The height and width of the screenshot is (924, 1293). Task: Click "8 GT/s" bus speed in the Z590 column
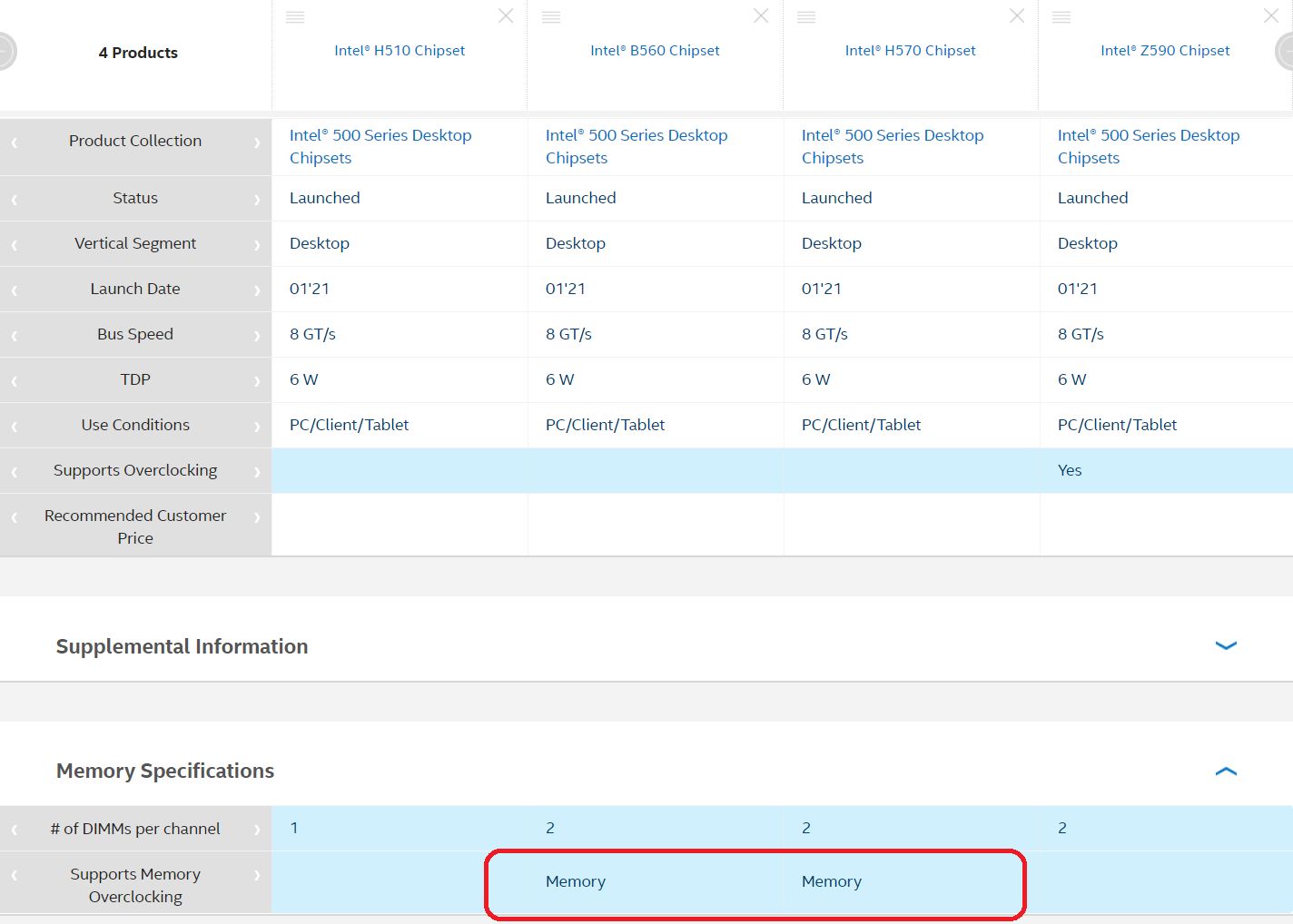(x=1081, y=334)
